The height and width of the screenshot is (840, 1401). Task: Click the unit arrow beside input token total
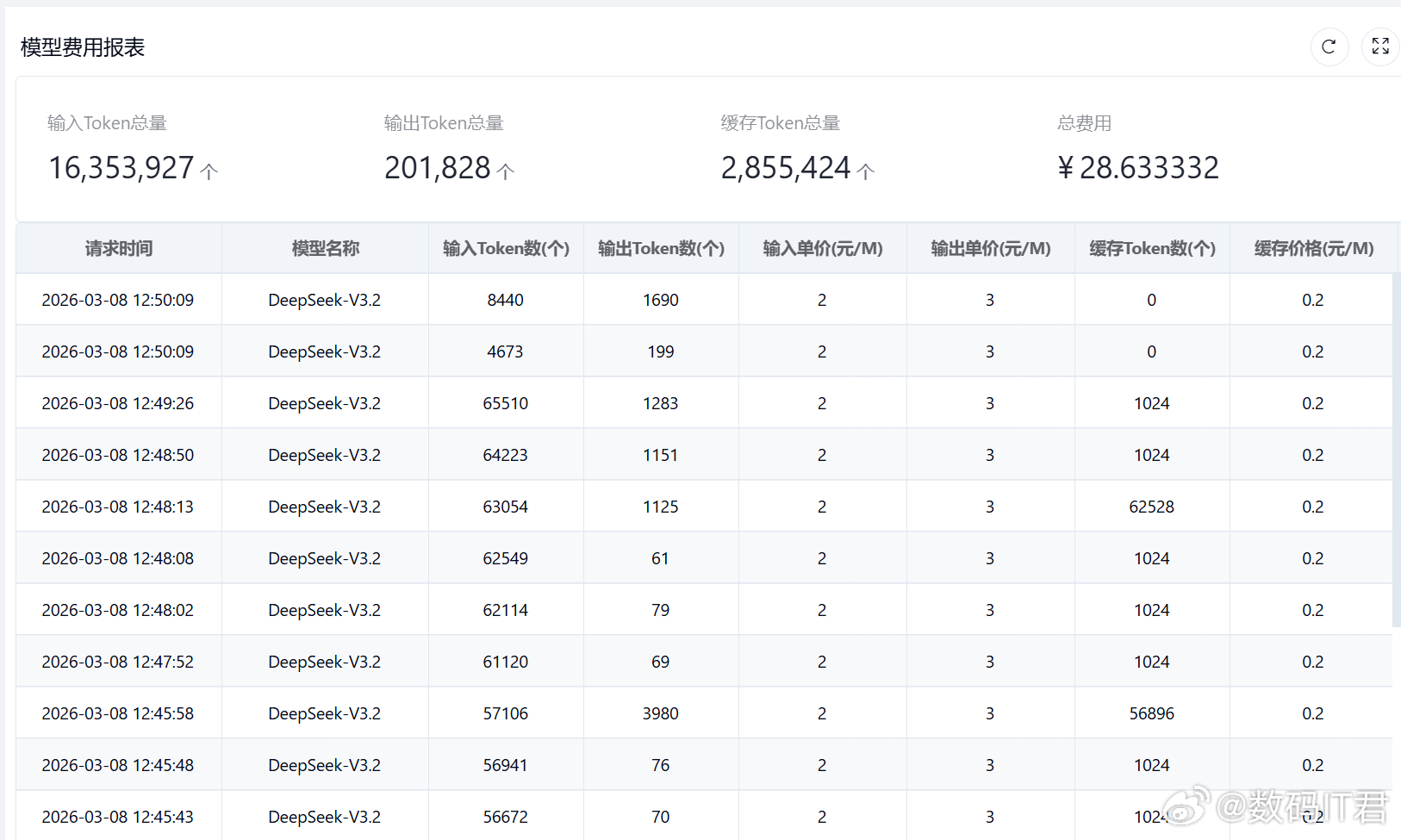point(209,171)
